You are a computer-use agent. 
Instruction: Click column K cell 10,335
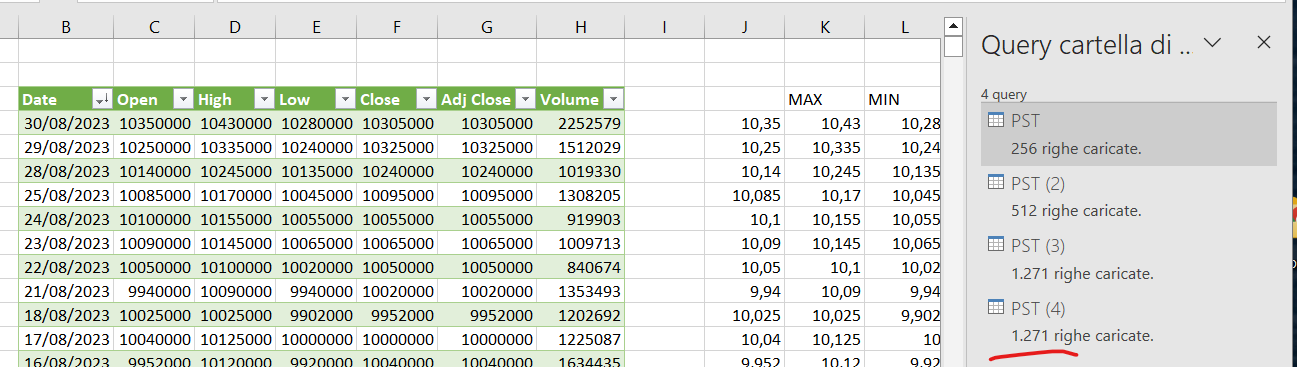click(825, 147)
